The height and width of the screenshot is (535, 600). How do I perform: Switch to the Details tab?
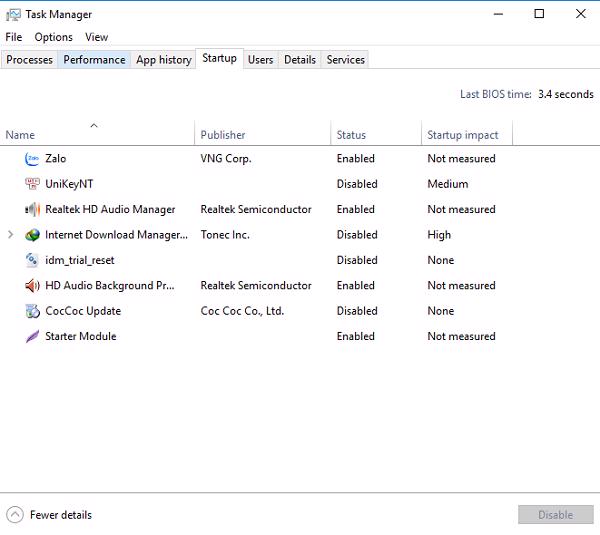tap(300, 60)
